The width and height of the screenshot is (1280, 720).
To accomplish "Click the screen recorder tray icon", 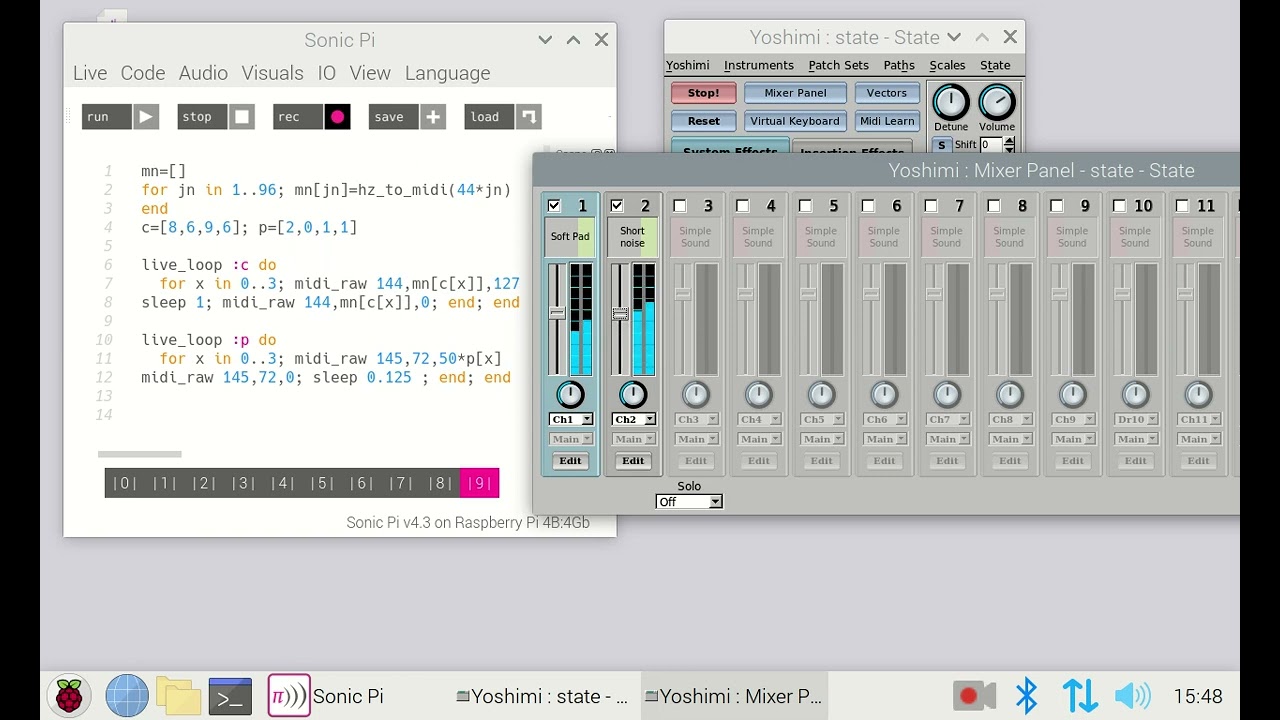I will click(973, 696).
